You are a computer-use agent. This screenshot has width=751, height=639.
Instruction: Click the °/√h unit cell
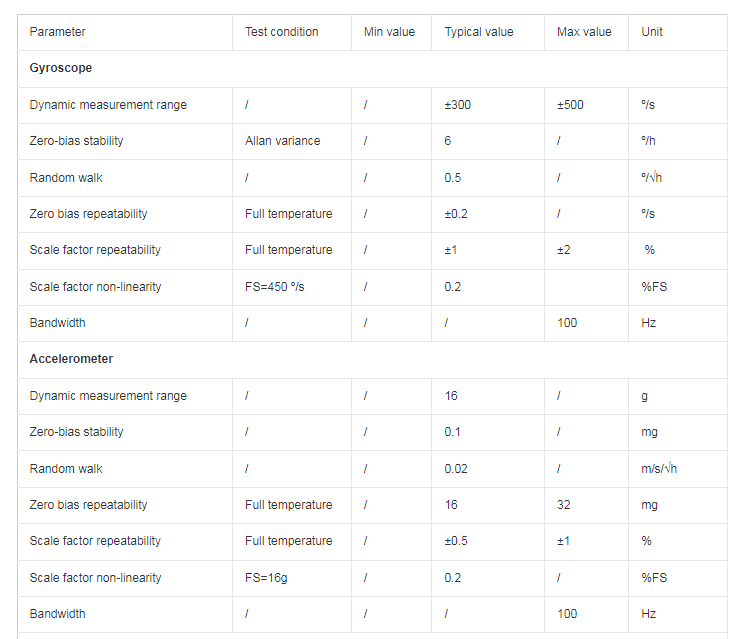[678, 178]
